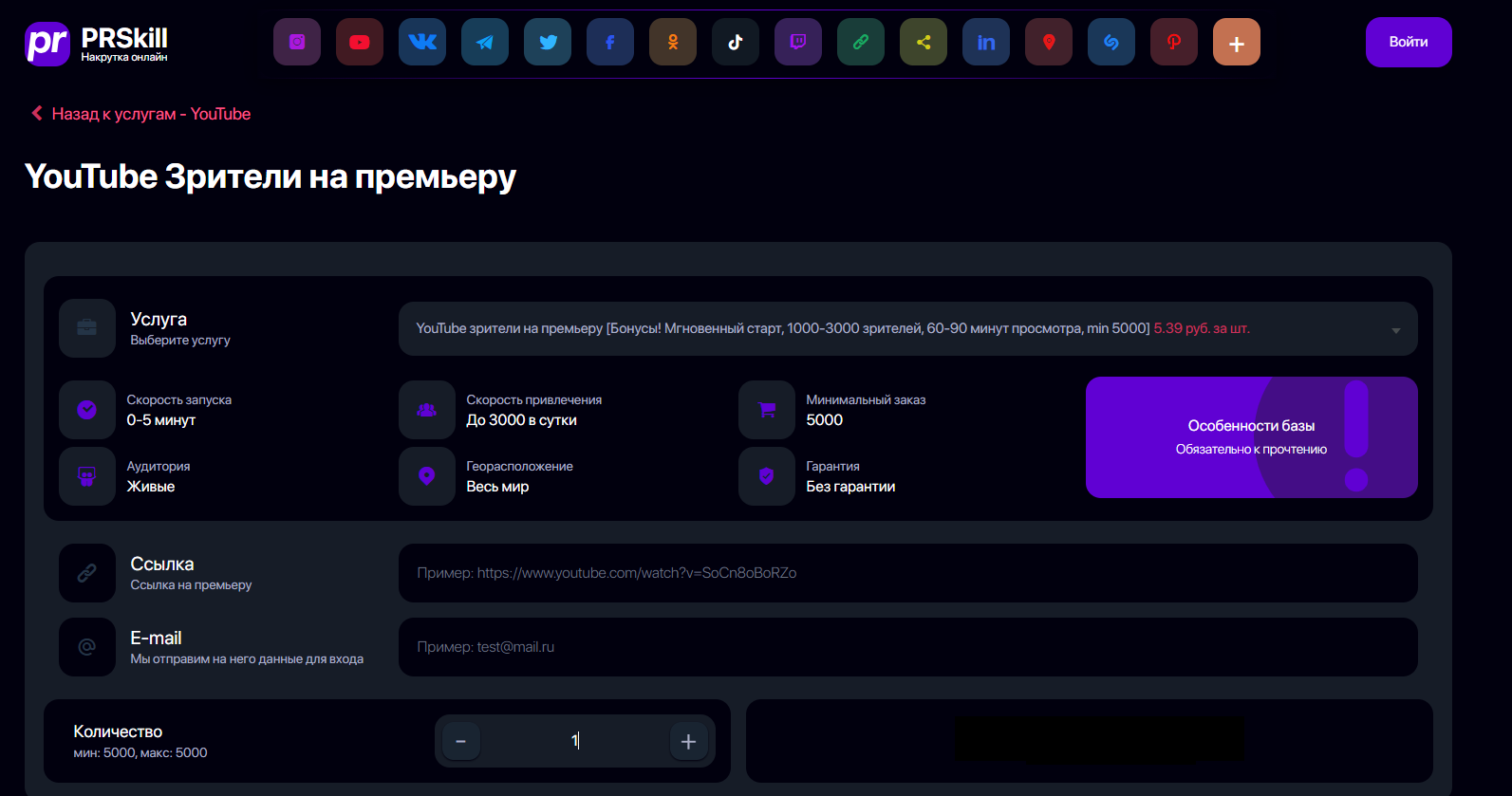This screenshot has height=796, width=1512.
Task: Choose the Shazam services icon
Action: (1111, 42)
